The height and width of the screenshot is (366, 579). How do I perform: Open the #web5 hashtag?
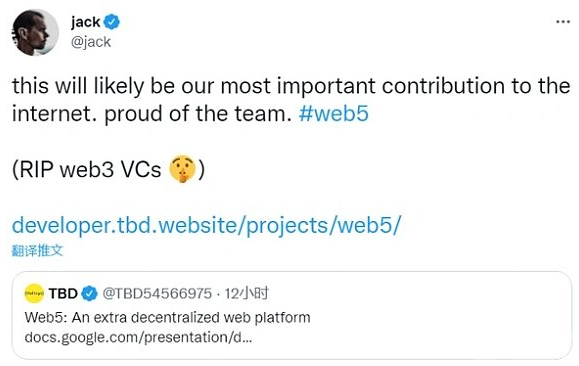[x=333, y=113]
